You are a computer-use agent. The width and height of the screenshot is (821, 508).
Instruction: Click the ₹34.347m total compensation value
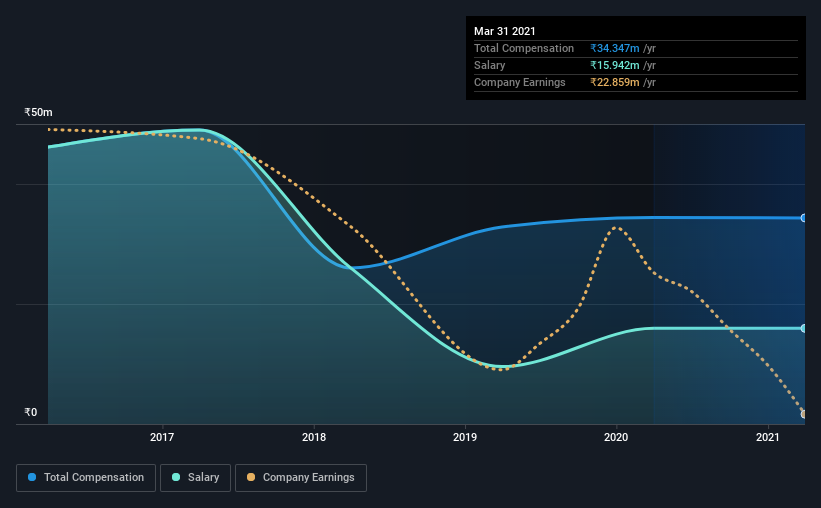[615, 48]
